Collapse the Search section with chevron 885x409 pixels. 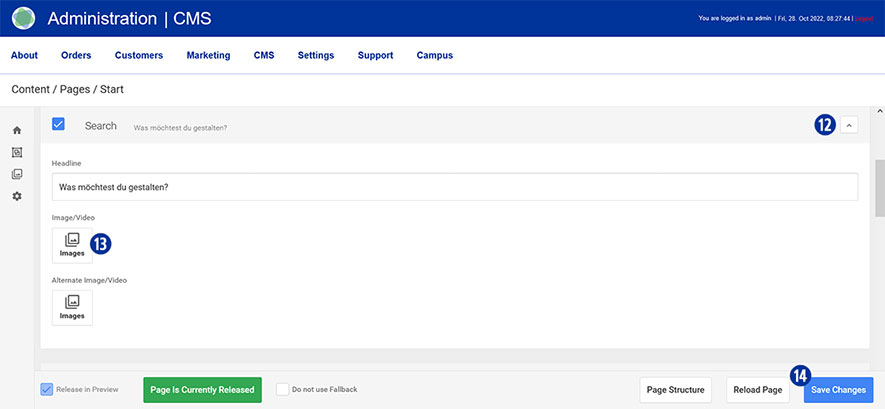pyautogui.click(x=848, y=125)
